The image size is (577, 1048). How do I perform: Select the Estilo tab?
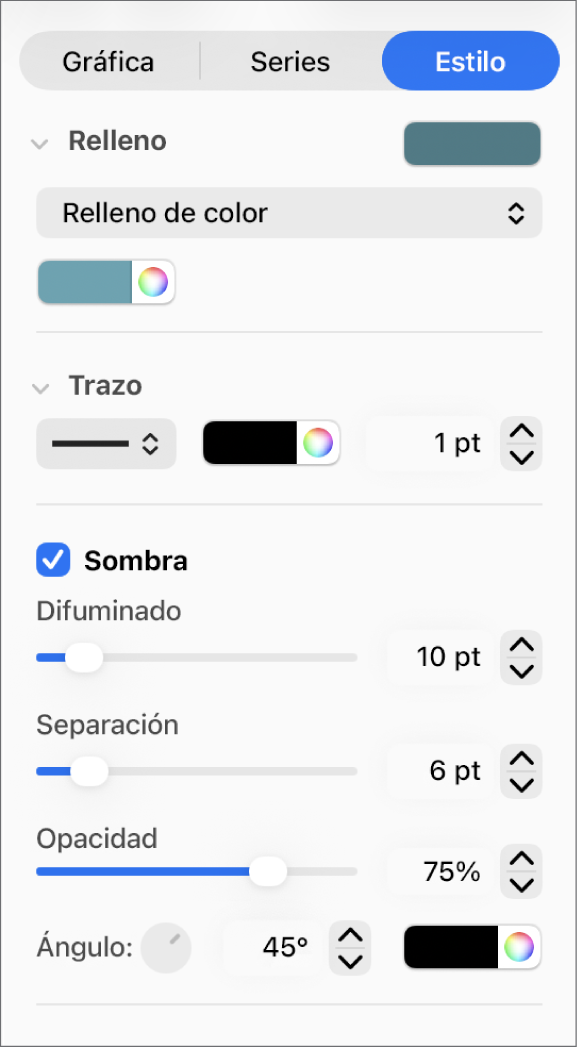pyautogui.click(x=470, y=61)
